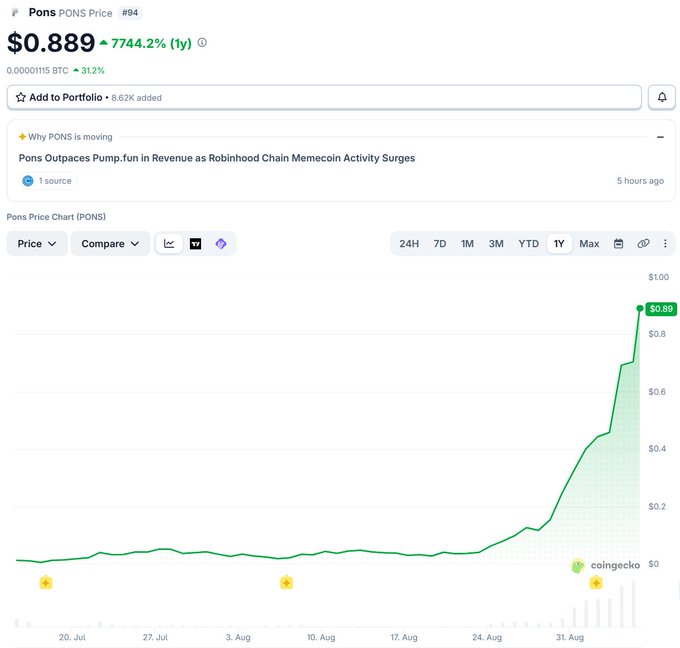Open the three-dot chart options menu
Viewport: 680px width, 648px height.
tap(665, 244)
